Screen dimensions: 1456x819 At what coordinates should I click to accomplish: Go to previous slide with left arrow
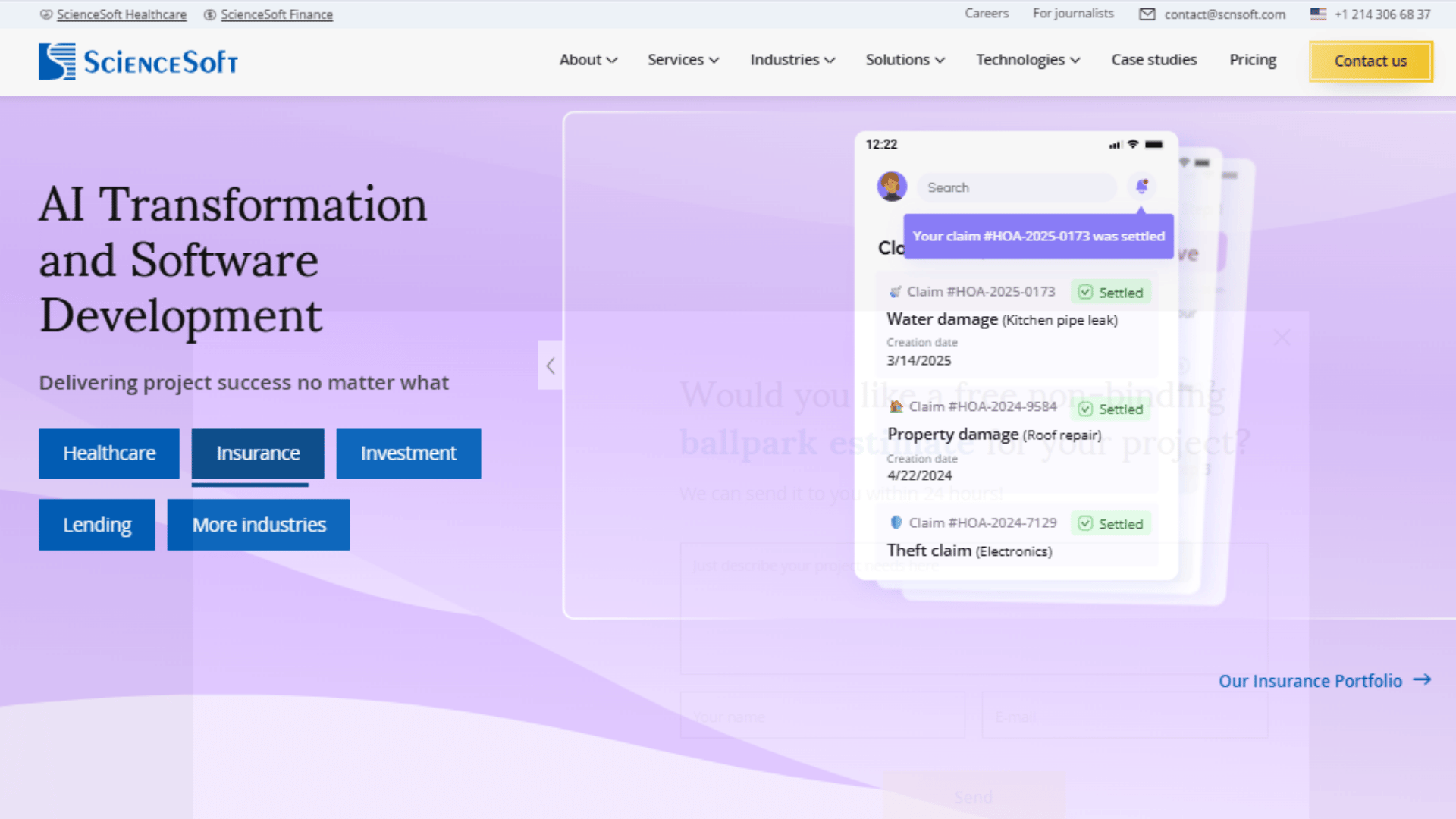551,366
